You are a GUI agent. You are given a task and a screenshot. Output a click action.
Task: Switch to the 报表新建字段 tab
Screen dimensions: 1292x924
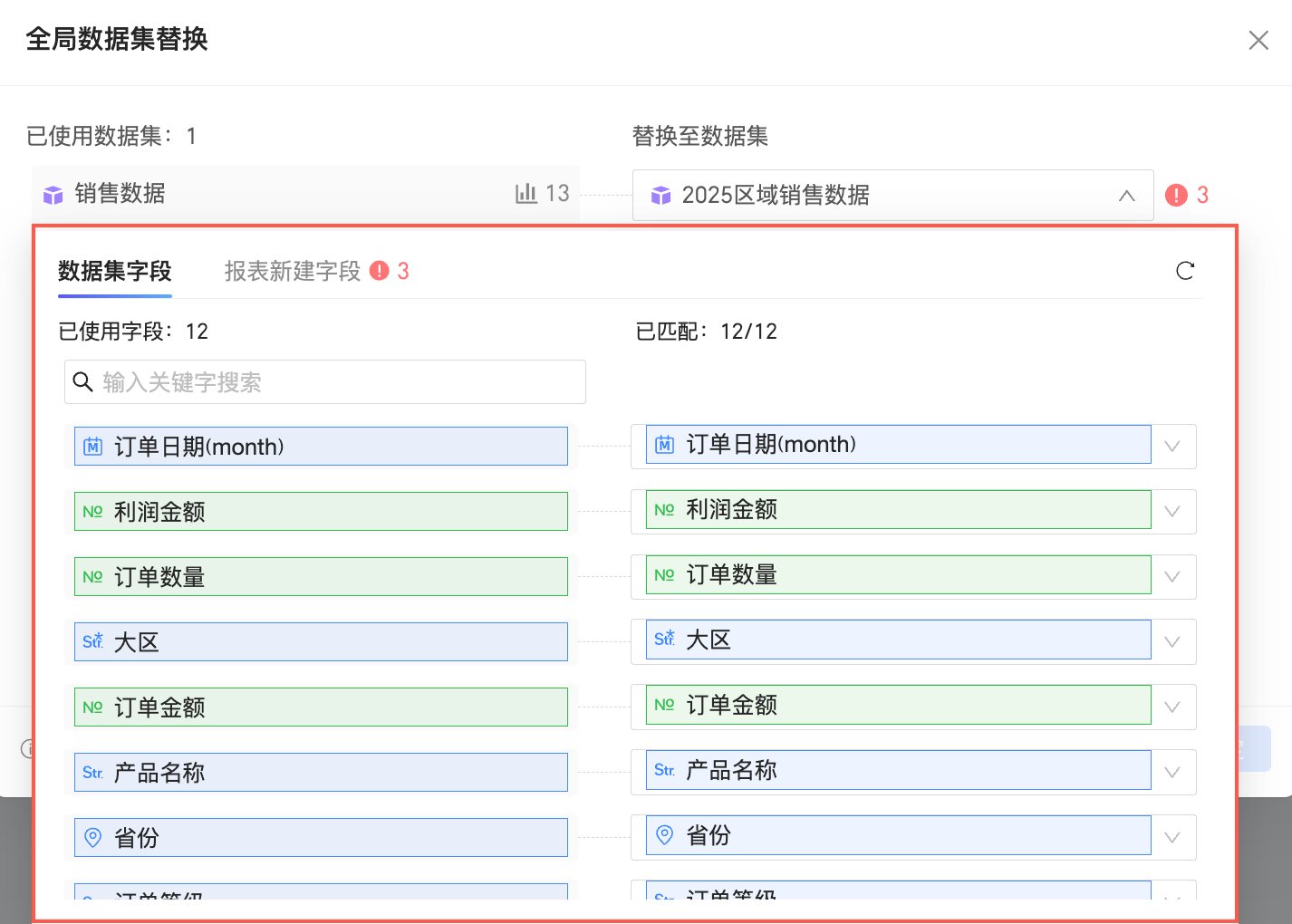[x=293, y=271]
